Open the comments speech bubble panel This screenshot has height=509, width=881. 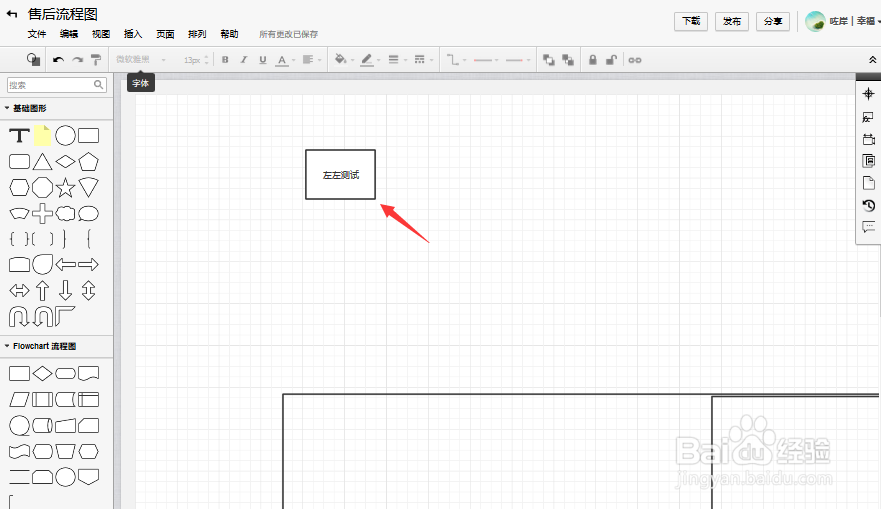point(869,227)
